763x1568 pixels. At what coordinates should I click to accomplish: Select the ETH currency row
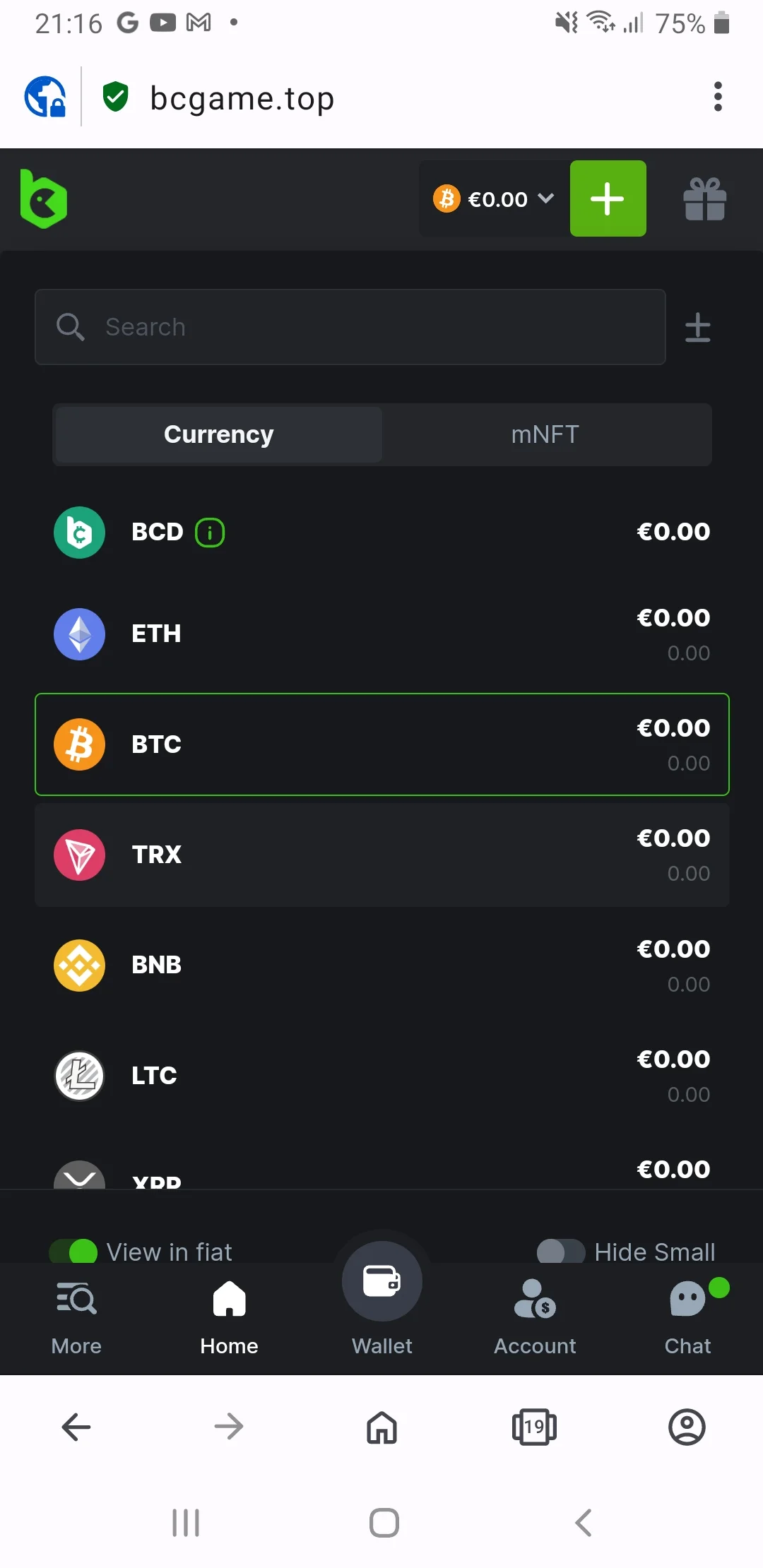point(381,634)
